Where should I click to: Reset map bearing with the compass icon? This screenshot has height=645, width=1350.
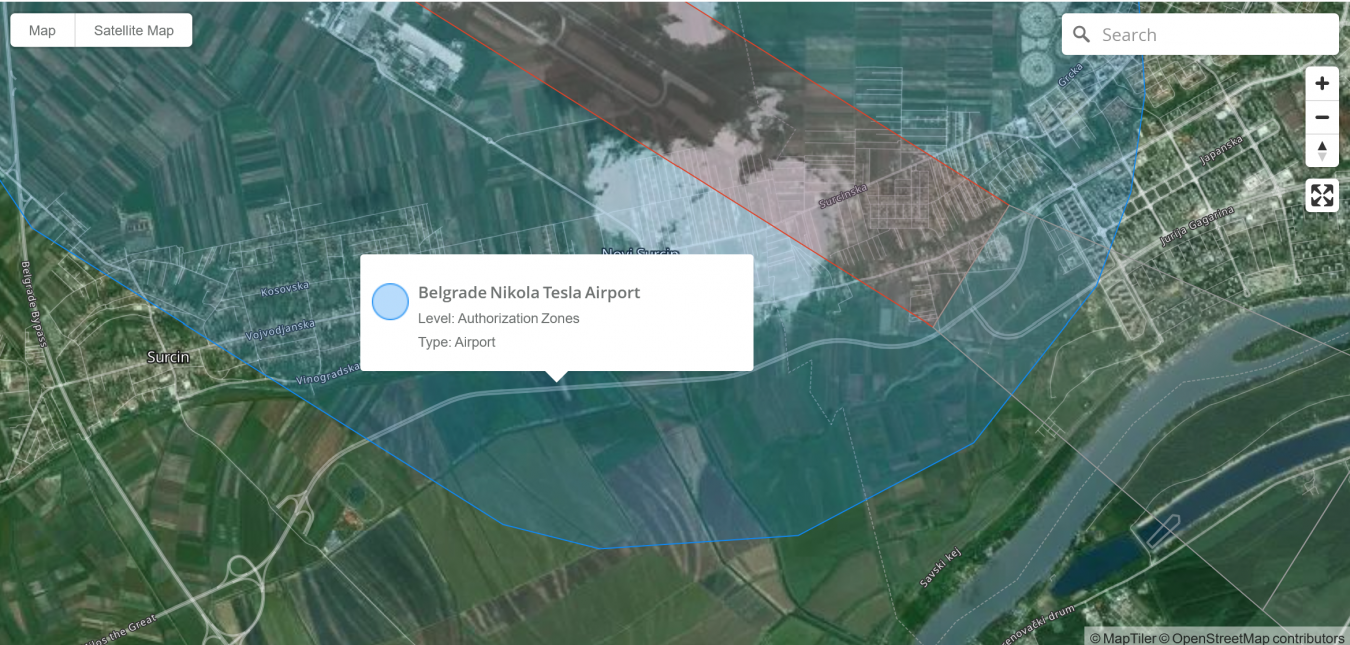[1322, 151]
